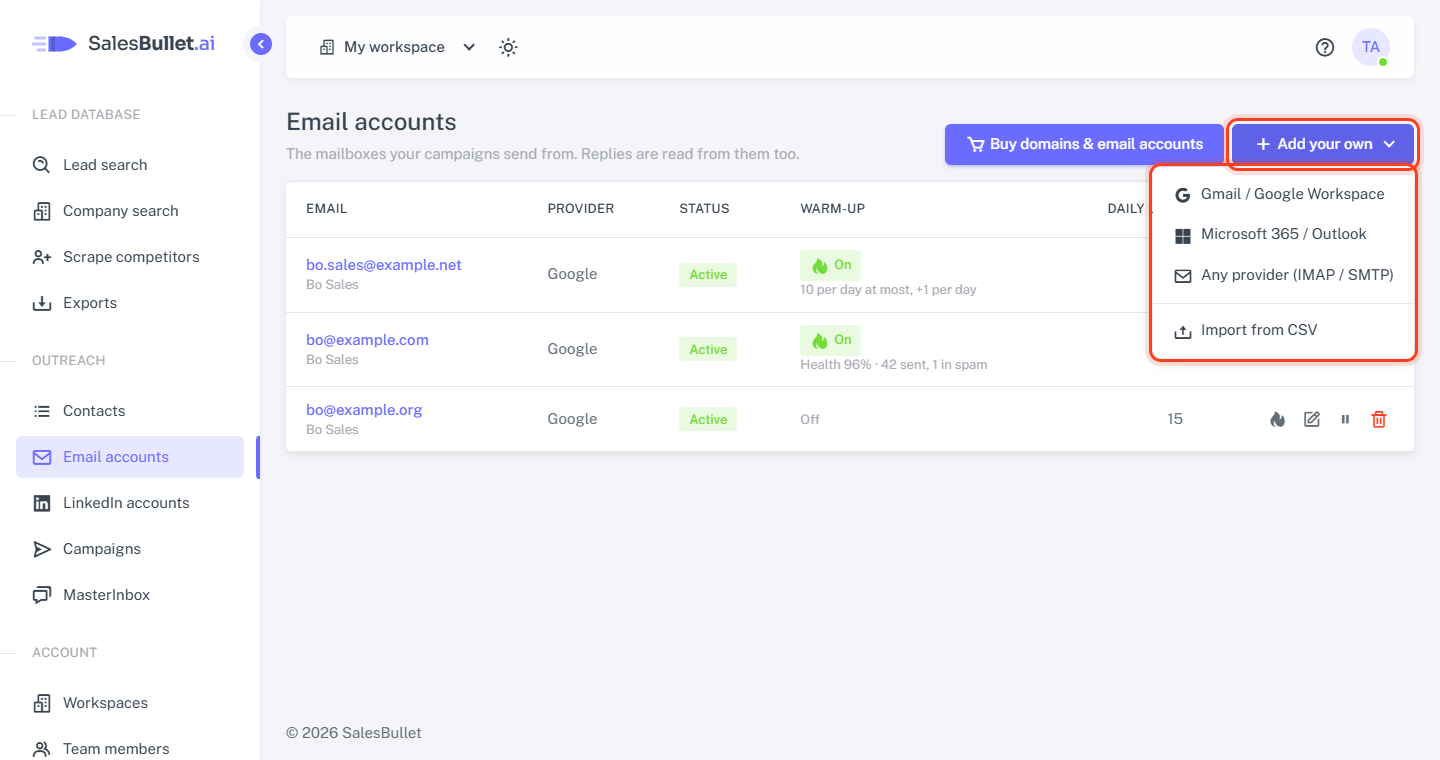1440x760 pixels.
Task: Go to Campaigns
Action: coord(130,549)
